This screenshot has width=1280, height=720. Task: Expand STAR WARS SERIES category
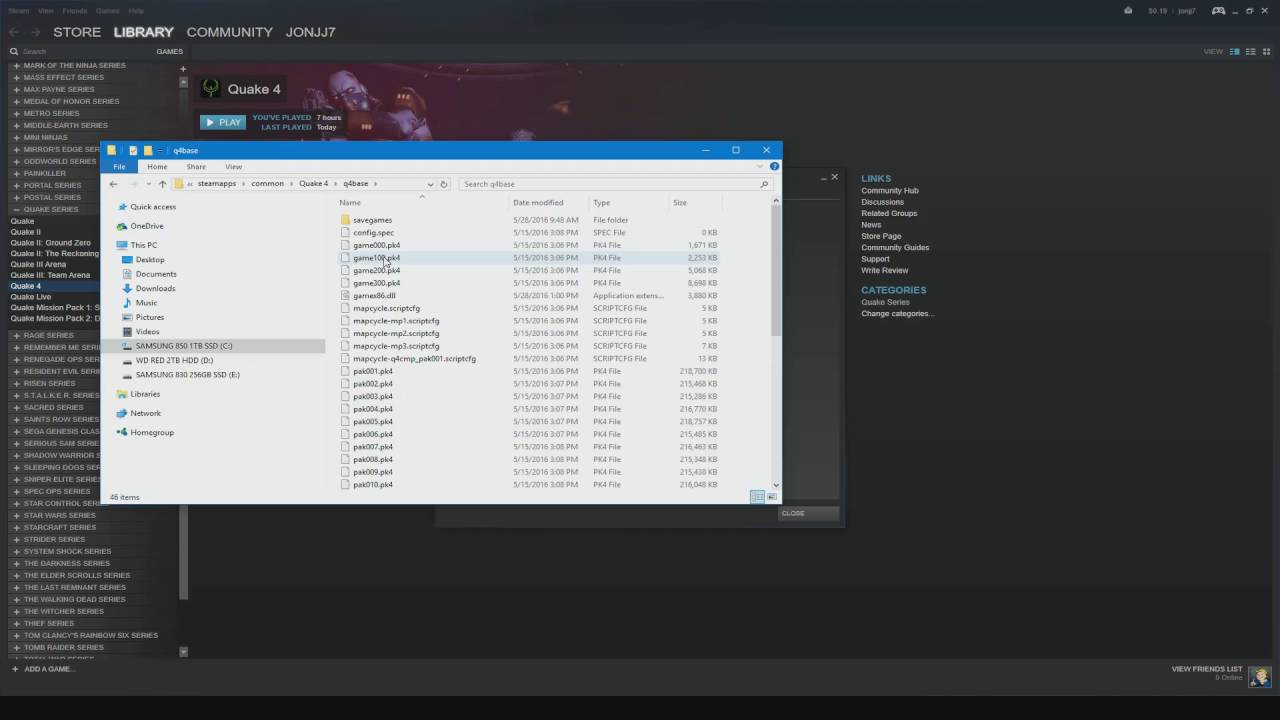pyautogui.click(x=16, y=515)
